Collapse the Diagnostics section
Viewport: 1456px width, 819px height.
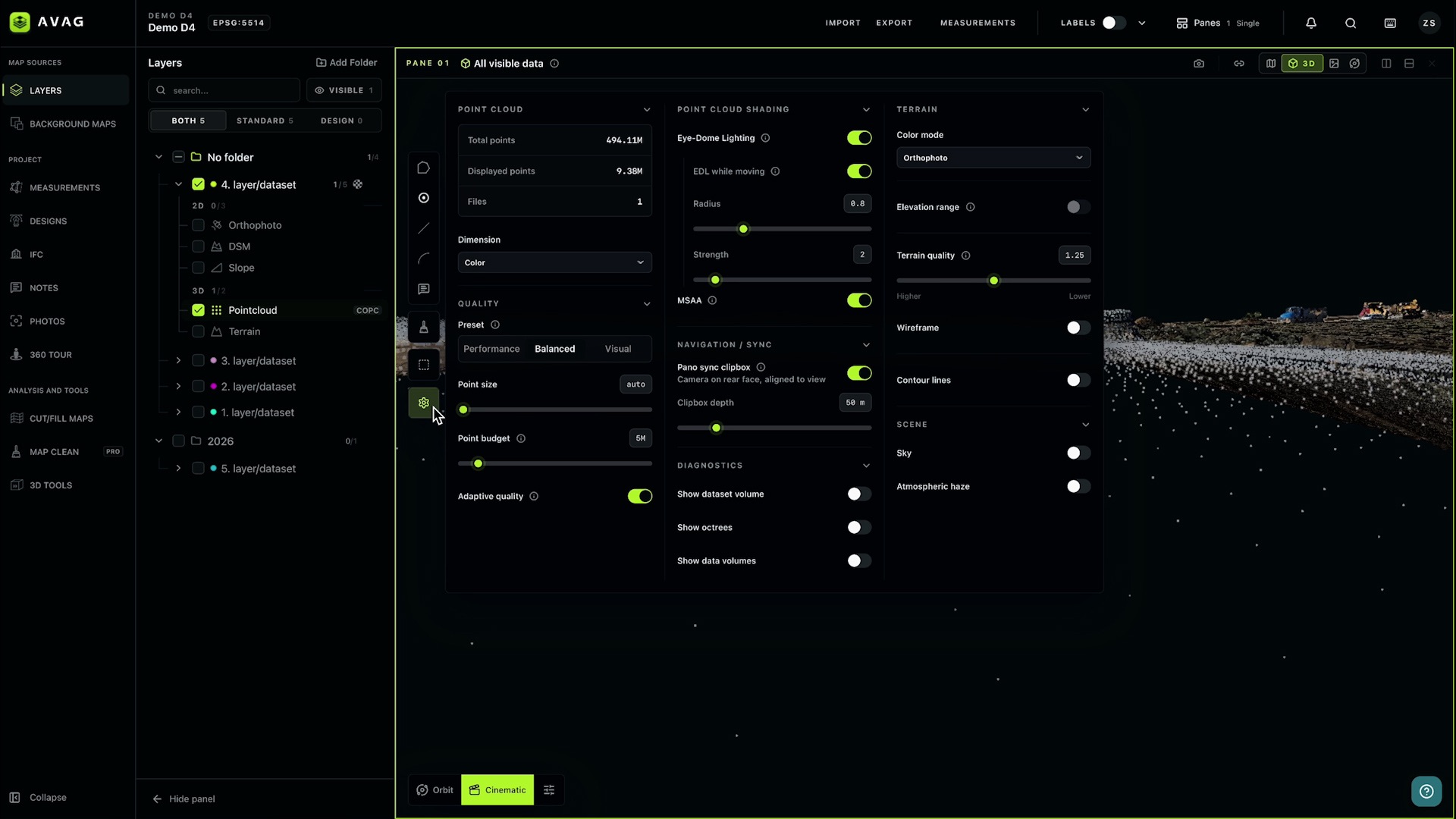pos(866,466)
